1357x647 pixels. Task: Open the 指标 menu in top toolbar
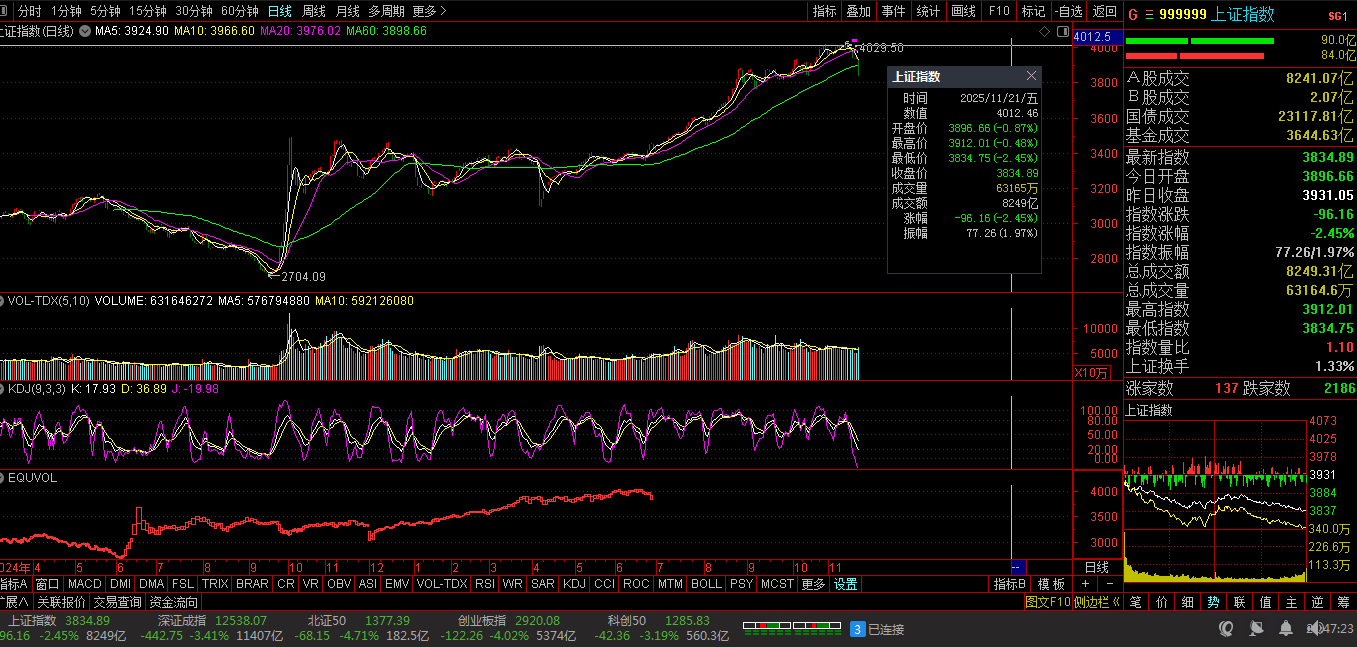tap(824, 11)
